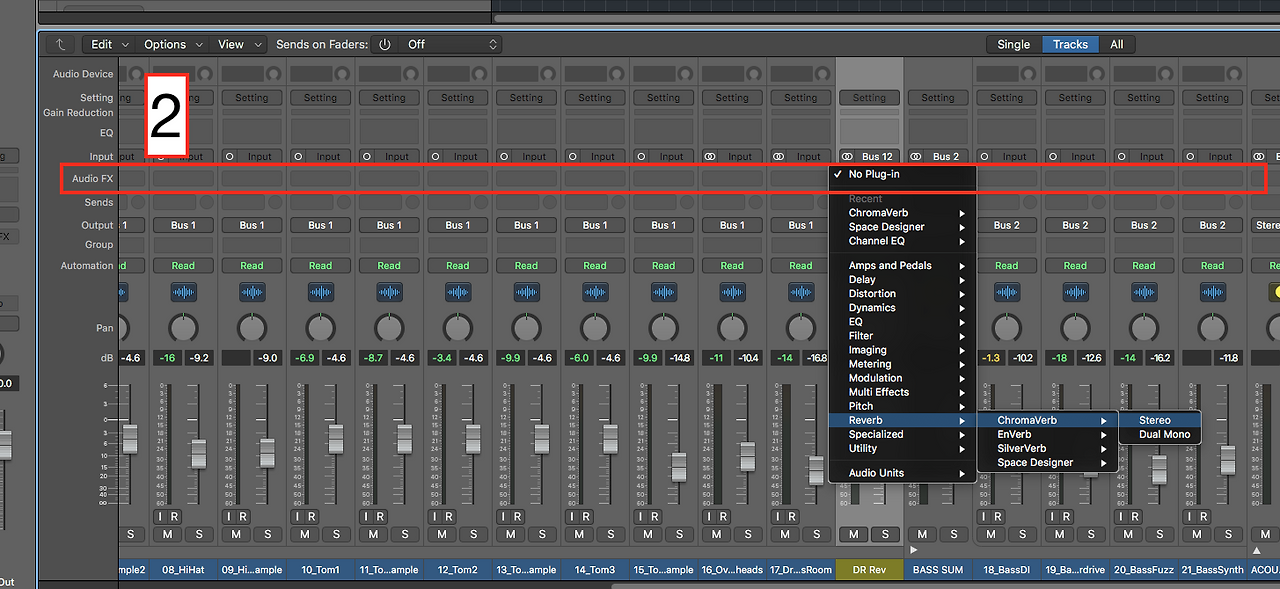
Task: Mute the DR Rev channel
Action: click(x=853, y=534)
